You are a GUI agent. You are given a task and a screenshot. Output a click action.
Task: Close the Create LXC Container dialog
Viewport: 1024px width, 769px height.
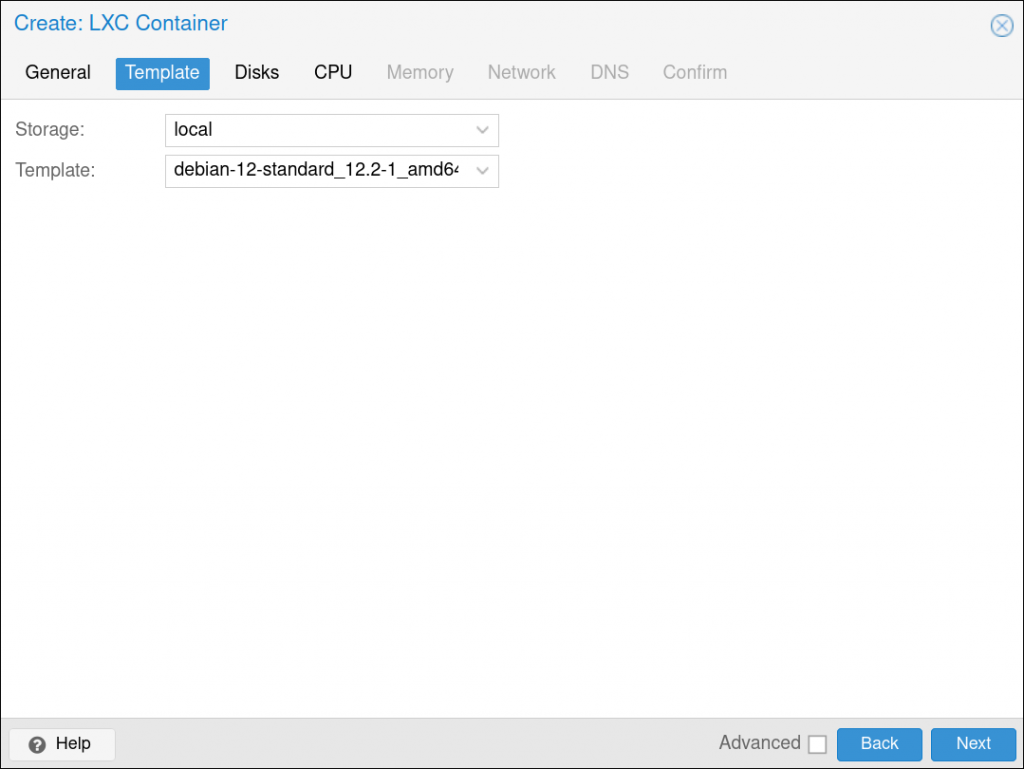1001,26
